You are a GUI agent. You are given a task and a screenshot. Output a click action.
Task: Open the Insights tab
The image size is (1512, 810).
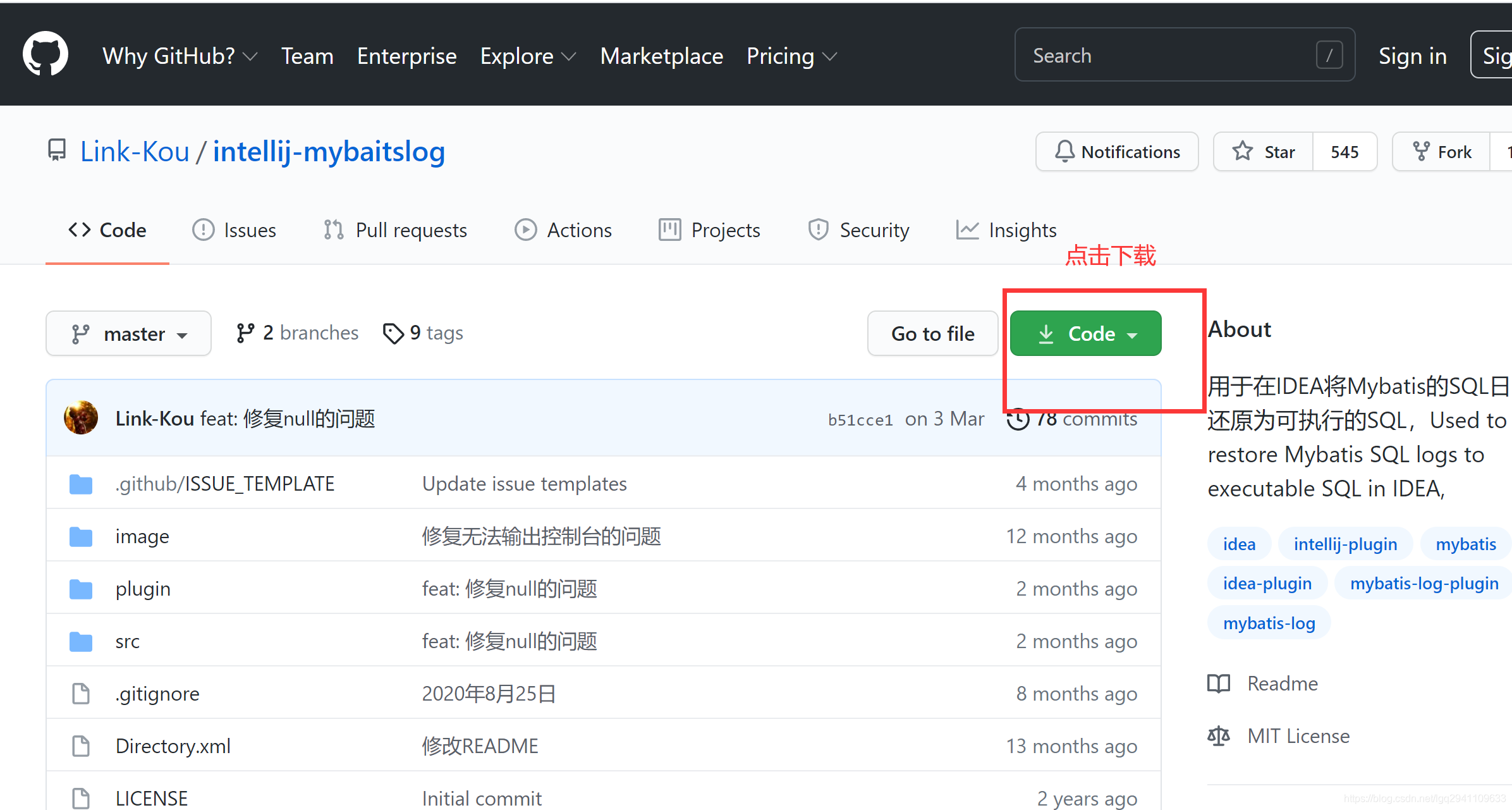[1006, 230]
